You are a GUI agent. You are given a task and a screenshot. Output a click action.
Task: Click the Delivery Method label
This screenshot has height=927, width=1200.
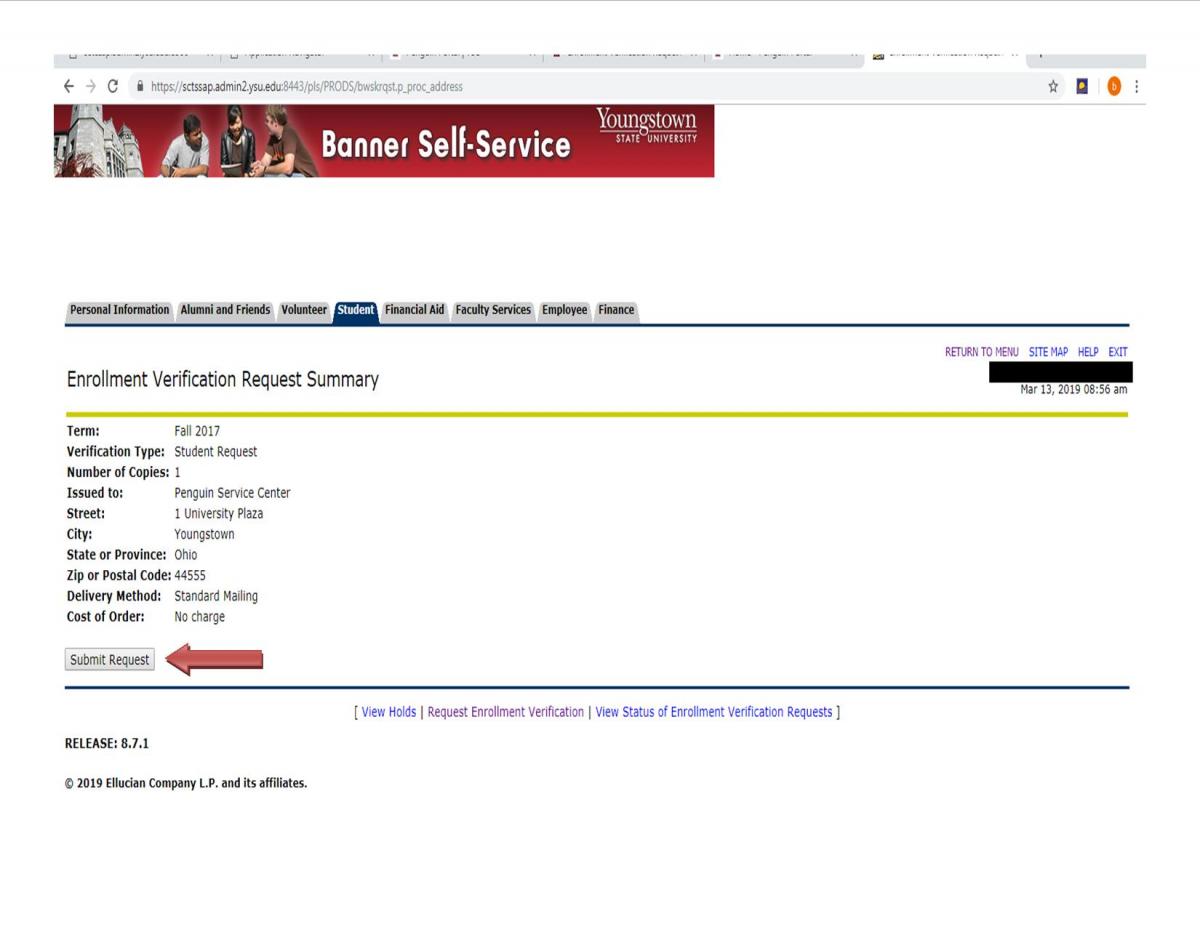(116, 596)
